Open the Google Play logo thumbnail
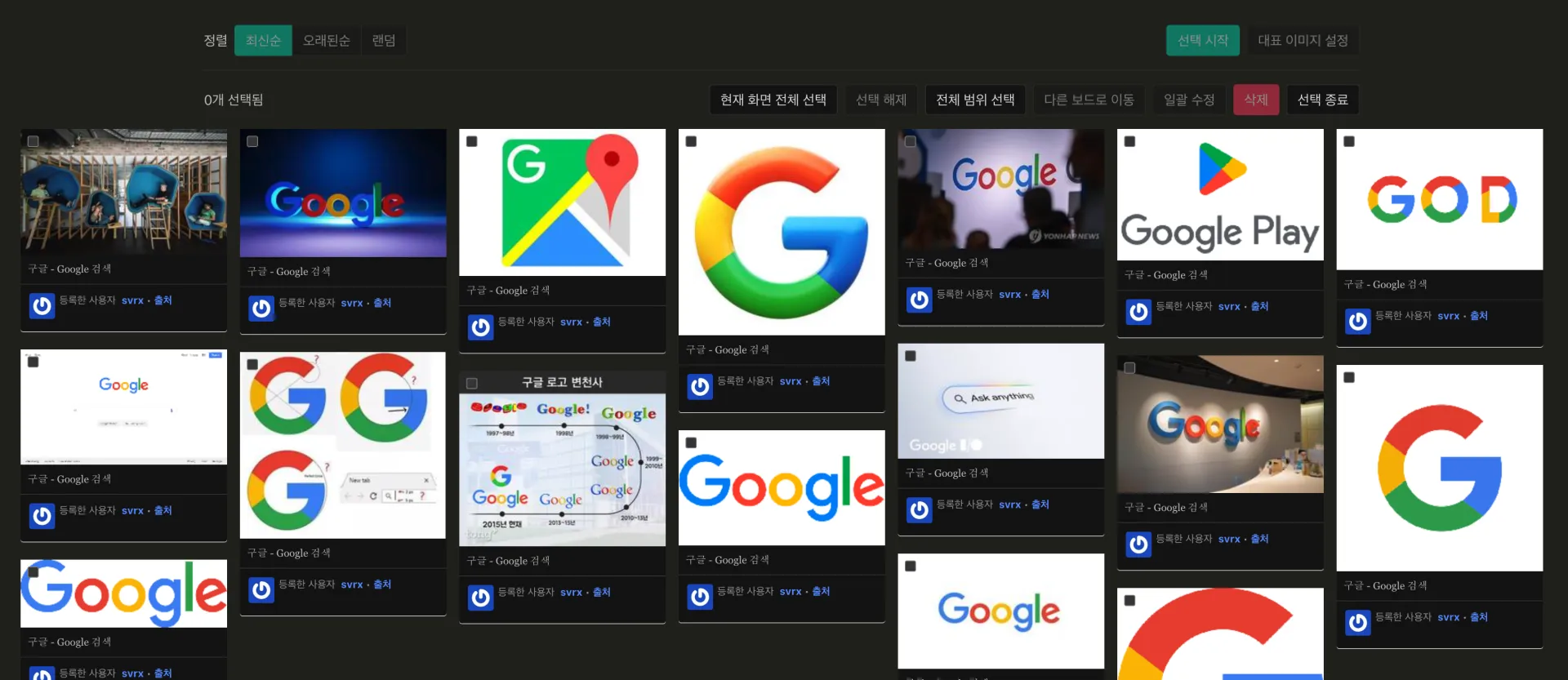The image size is (1568, 680). click(1220, 194)
